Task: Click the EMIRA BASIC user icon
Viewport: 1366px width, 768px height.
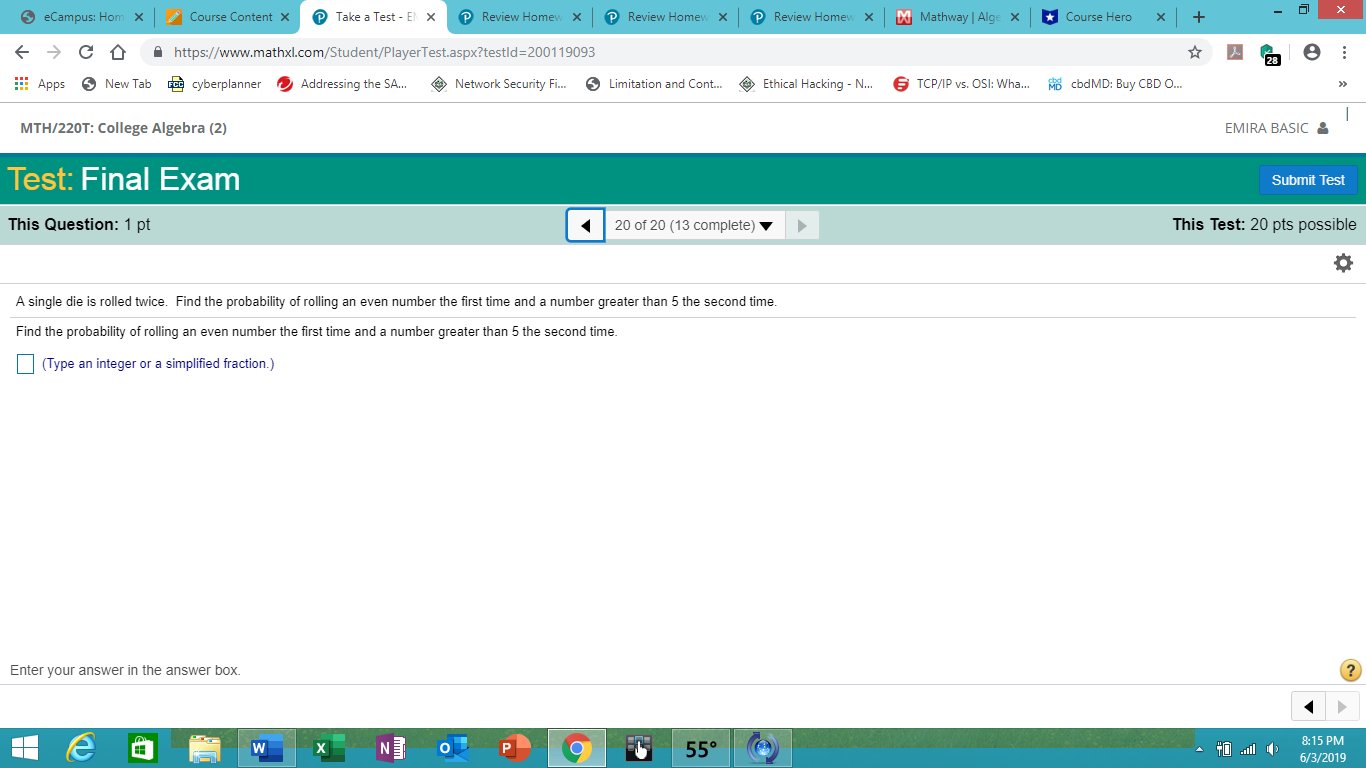Action: point(1322,128)
